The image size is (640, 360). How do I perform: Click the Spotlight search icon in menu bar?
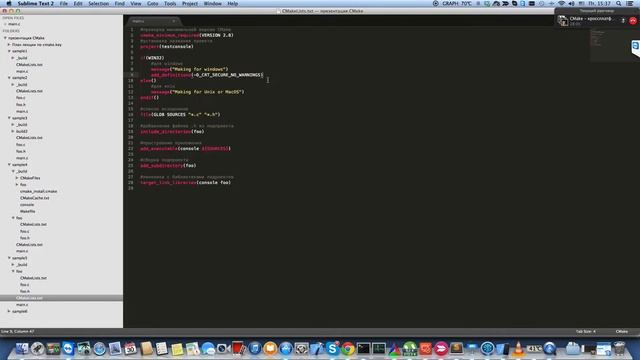[x=619, y=3]
